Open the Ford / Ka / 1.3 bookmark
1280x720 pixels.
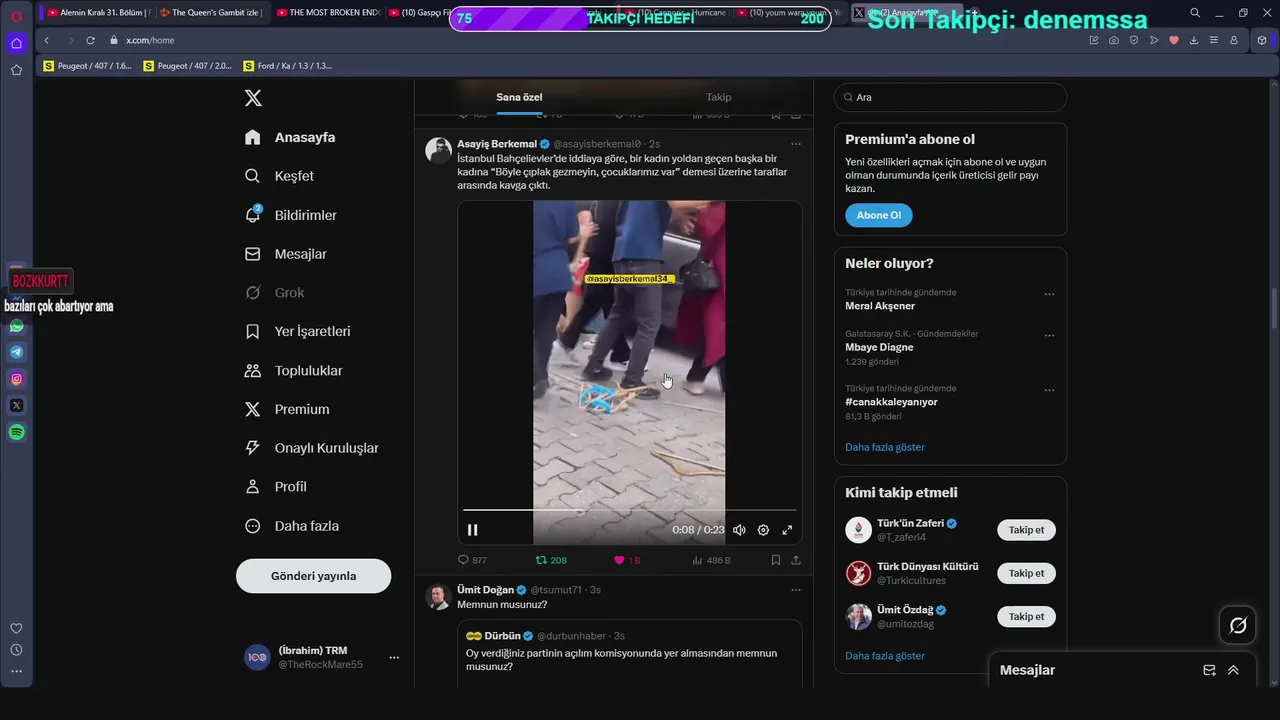tap(288, 66)
